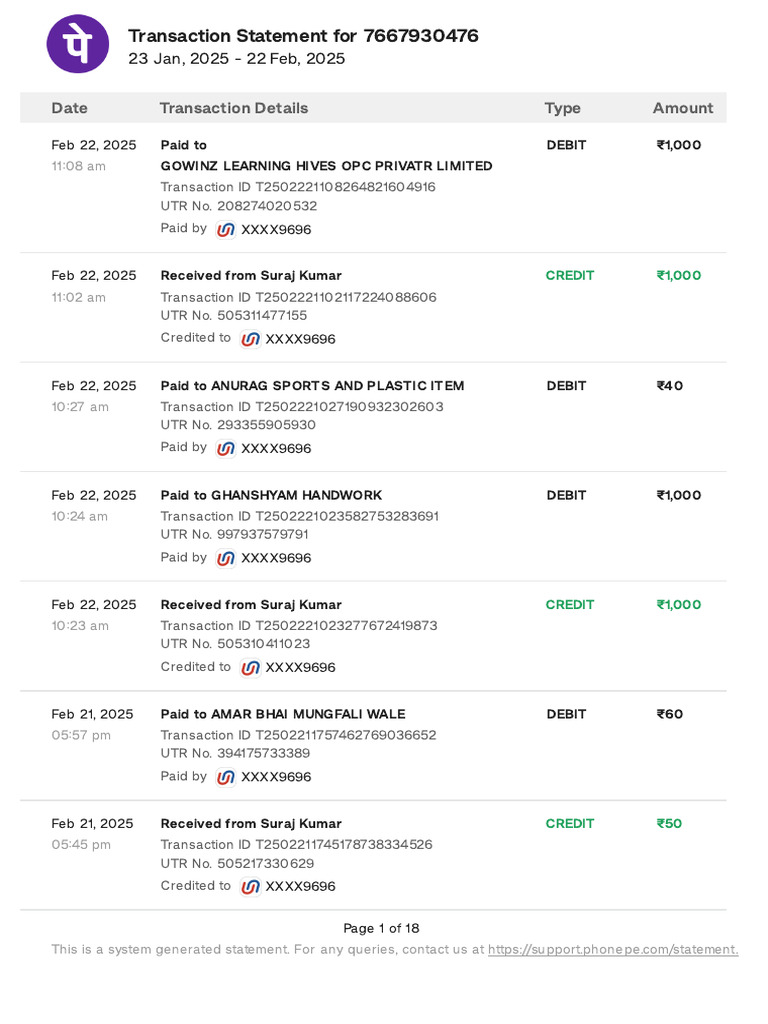768x1024 pixels.
Task: Click Paid to AMAR BHAI MUNGFALI WALE
Action: (283, 714)
